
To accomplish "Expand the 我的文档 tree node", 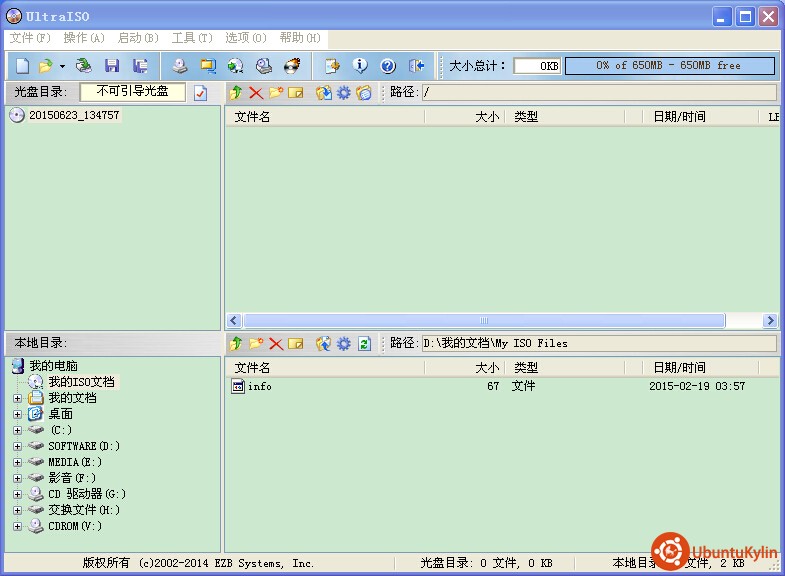I will click(18, 398).
